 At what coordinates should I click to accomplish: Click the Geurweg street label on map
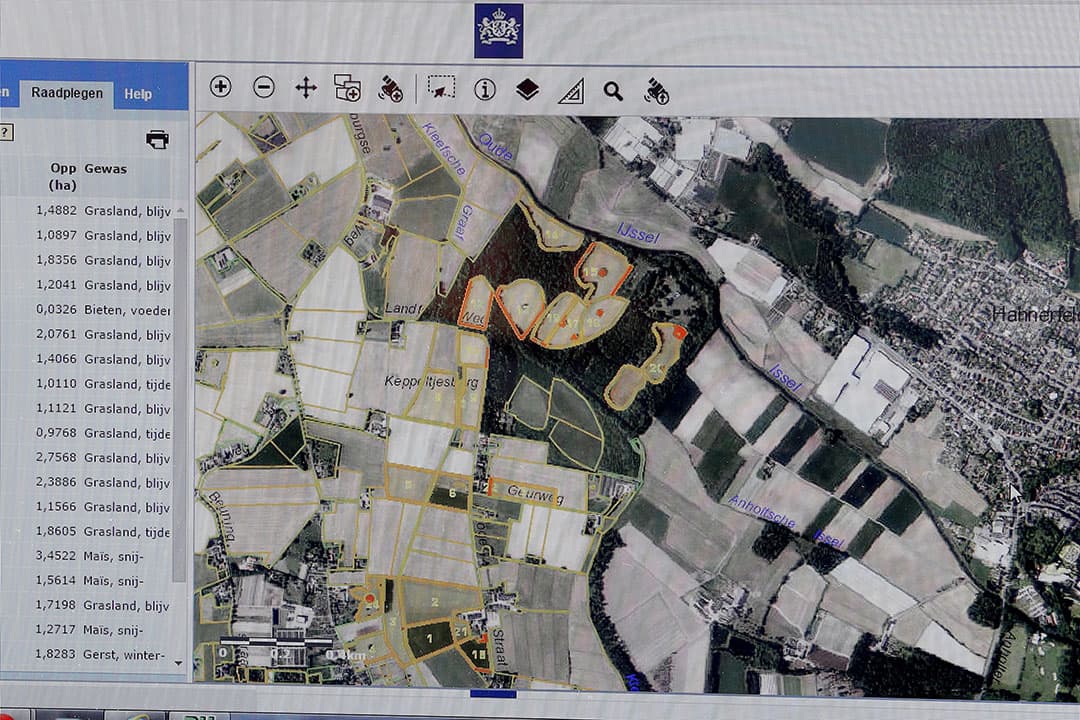(x=535, y=494)
